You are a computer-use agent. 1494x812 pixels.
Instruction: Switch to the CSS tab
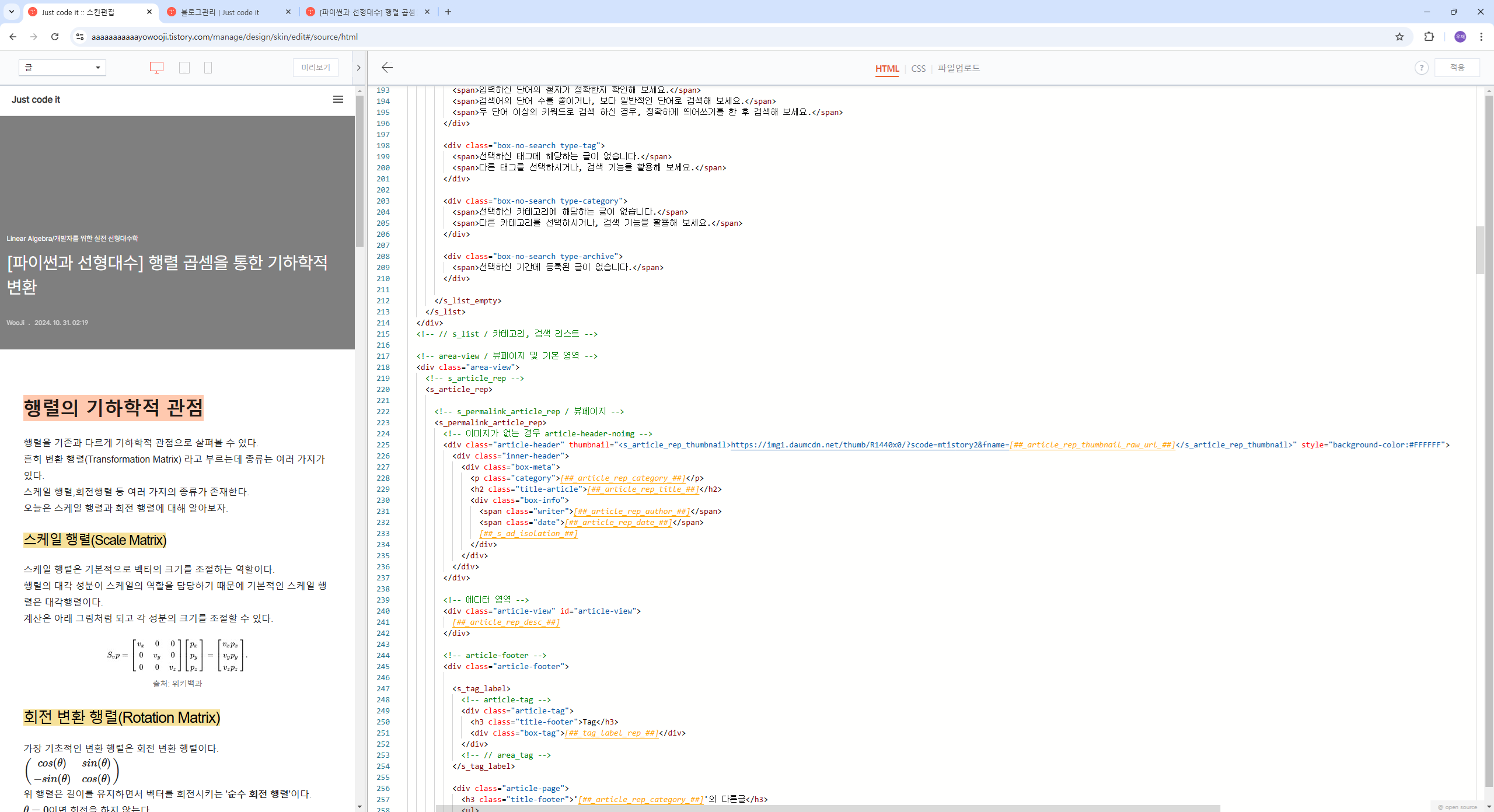918,68
